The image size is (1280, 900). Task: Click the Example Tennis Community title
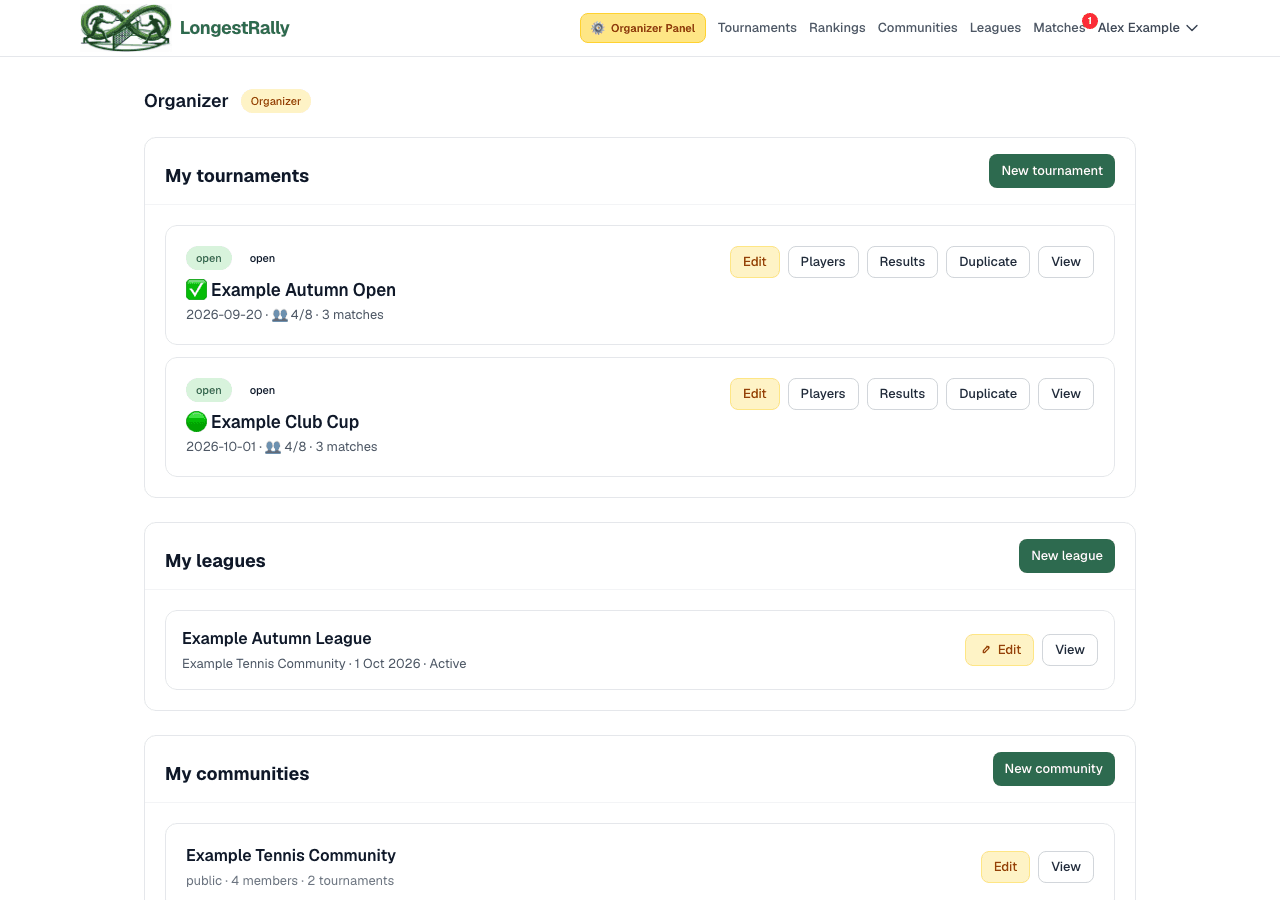tap(291, 856)
